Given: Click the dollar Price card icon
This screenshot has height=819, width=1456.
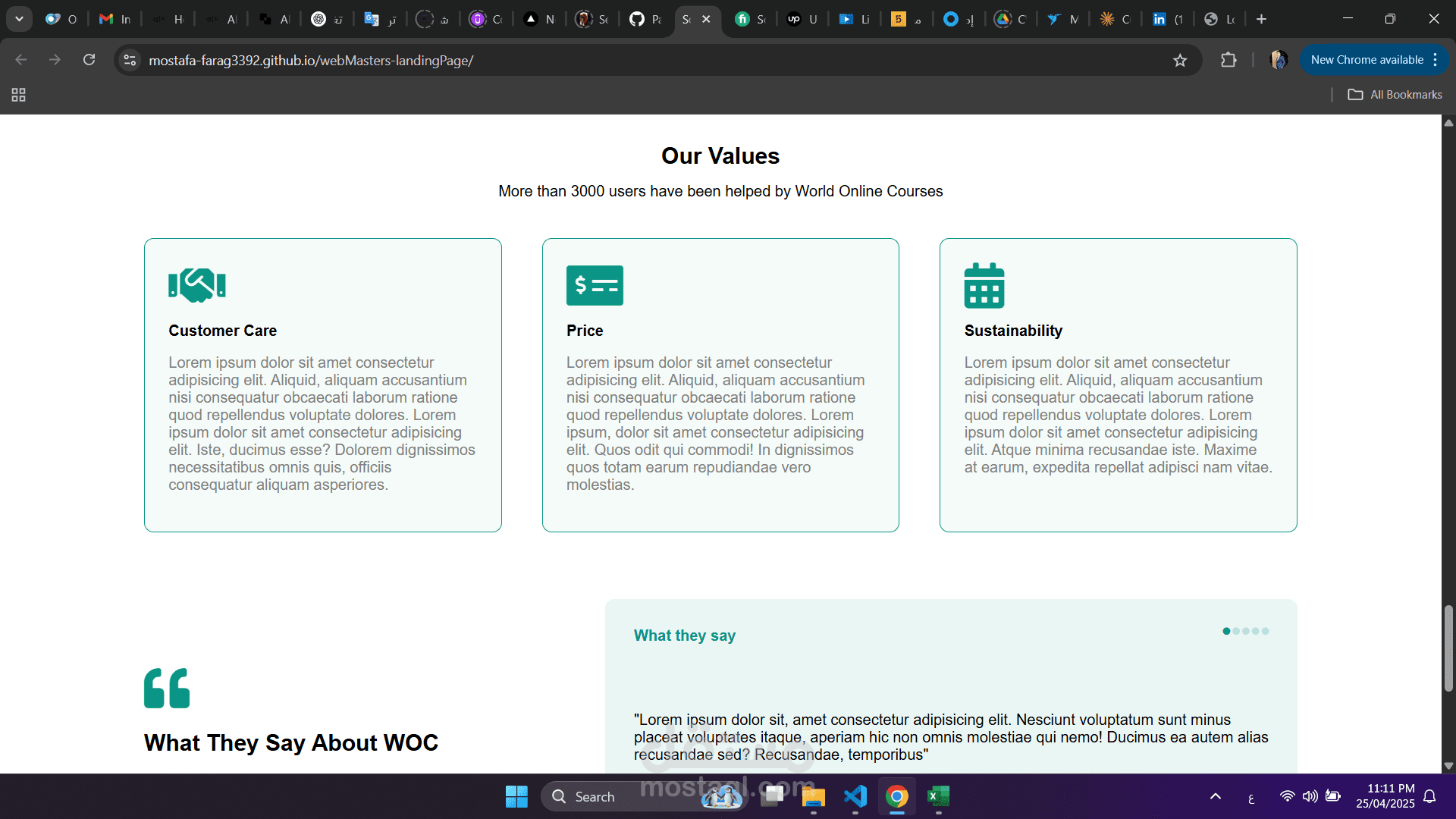Looking at the screenshot, I should pyautogui.click(x=595, y=285).
